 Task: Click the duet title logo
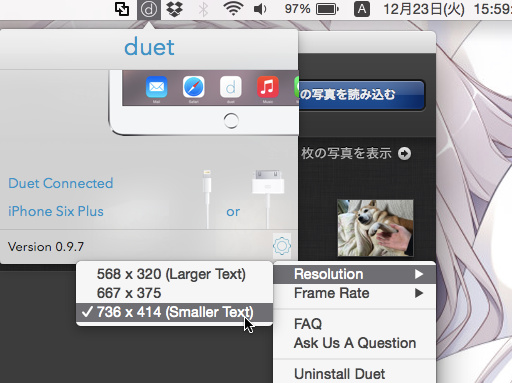click(x=149, y=47)
